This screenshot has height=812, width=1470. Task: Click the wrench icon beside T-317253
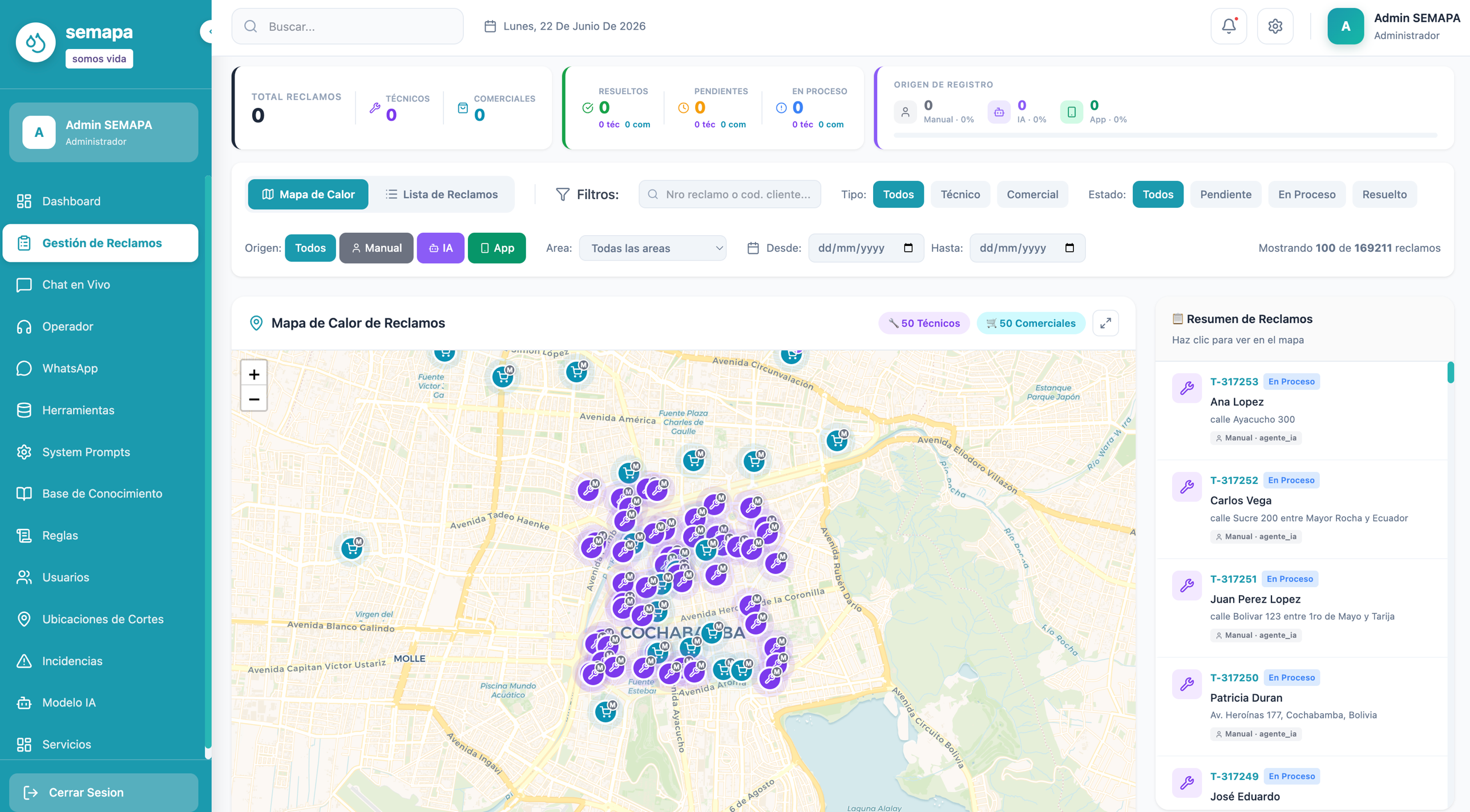click(x=1187, y=388)
